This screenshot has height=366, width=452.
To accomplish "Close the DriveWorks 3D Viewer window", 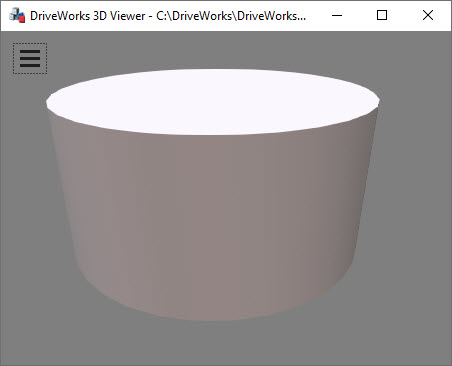I will (428, 15).
